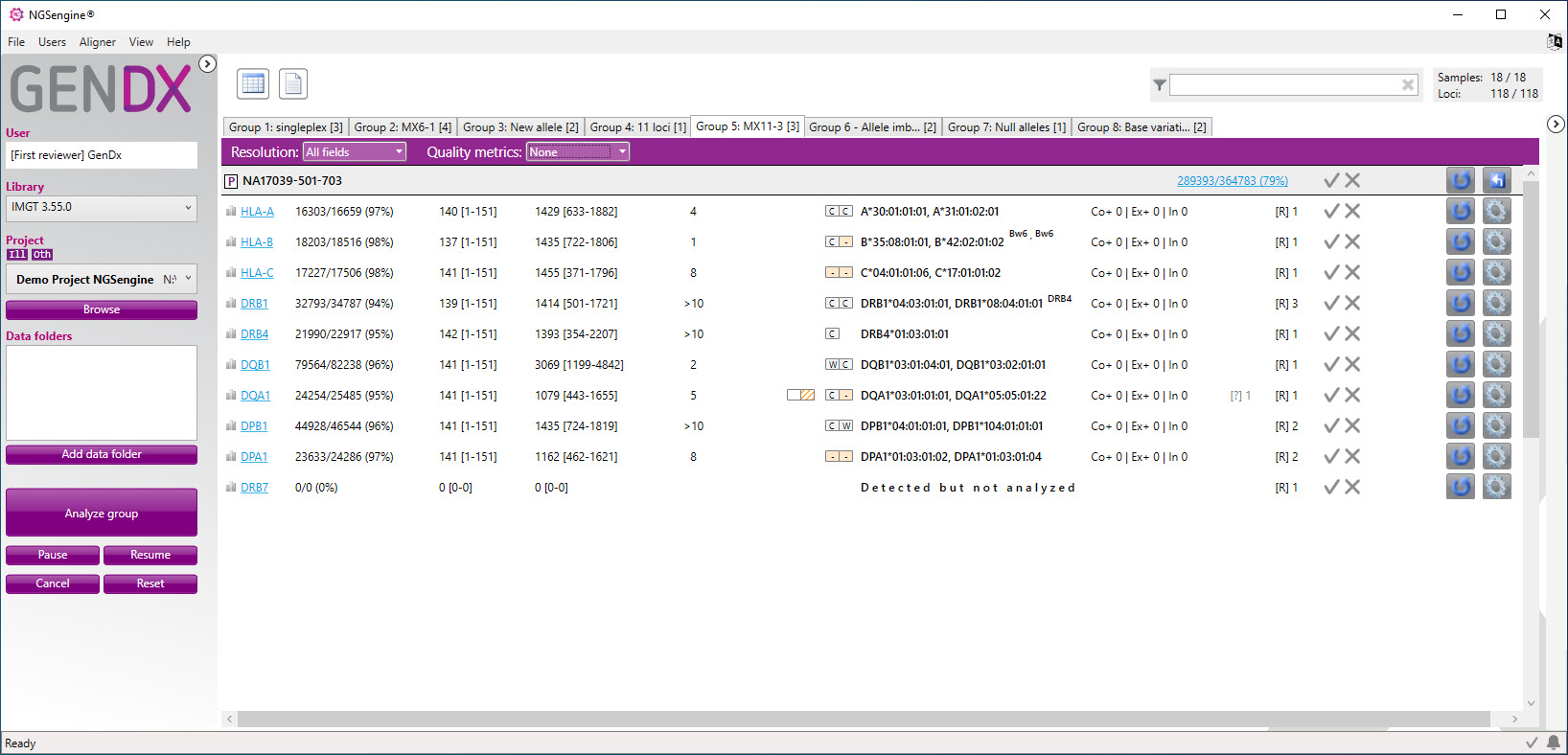
Task: Approve HLA-C typing result
Action: coord(1331,272)
